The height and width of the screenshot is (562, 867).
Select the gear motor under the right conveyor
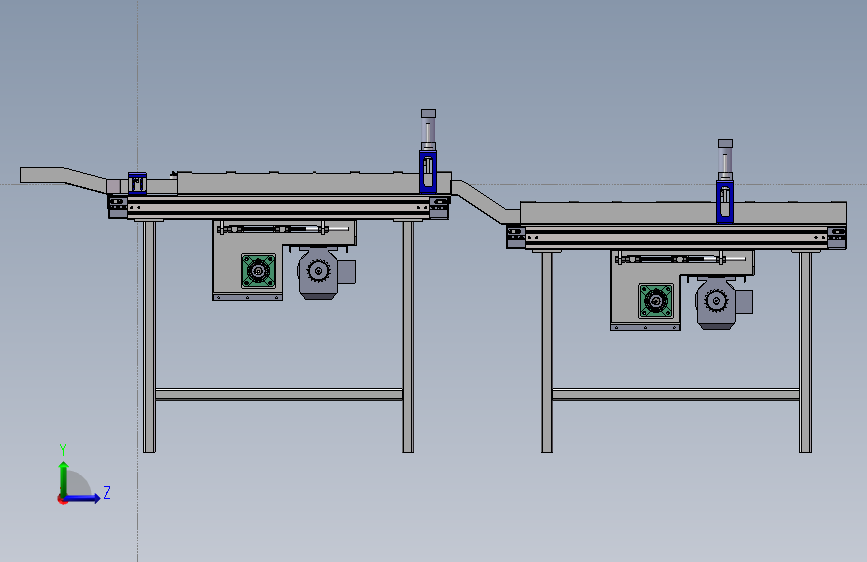coord(724,303)
